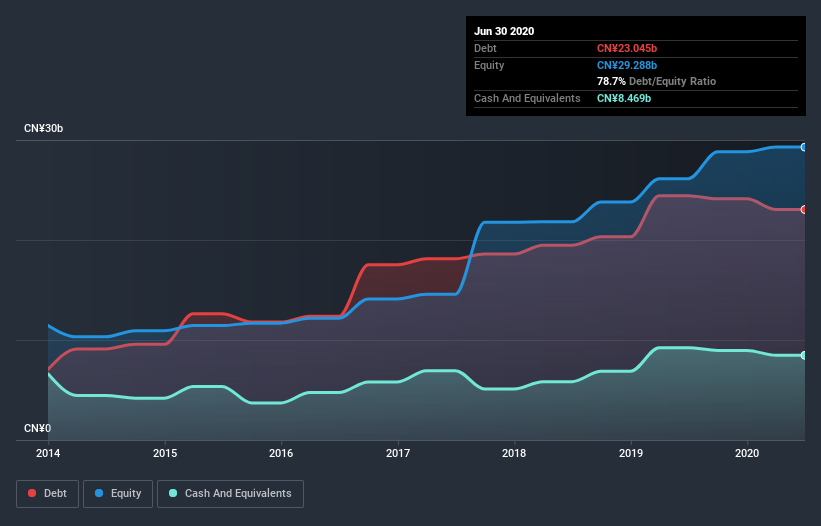The height and width of the screenshot is (526, 821).
Task: Click the red Debt legend dot
Action: (x=32, y=493)
